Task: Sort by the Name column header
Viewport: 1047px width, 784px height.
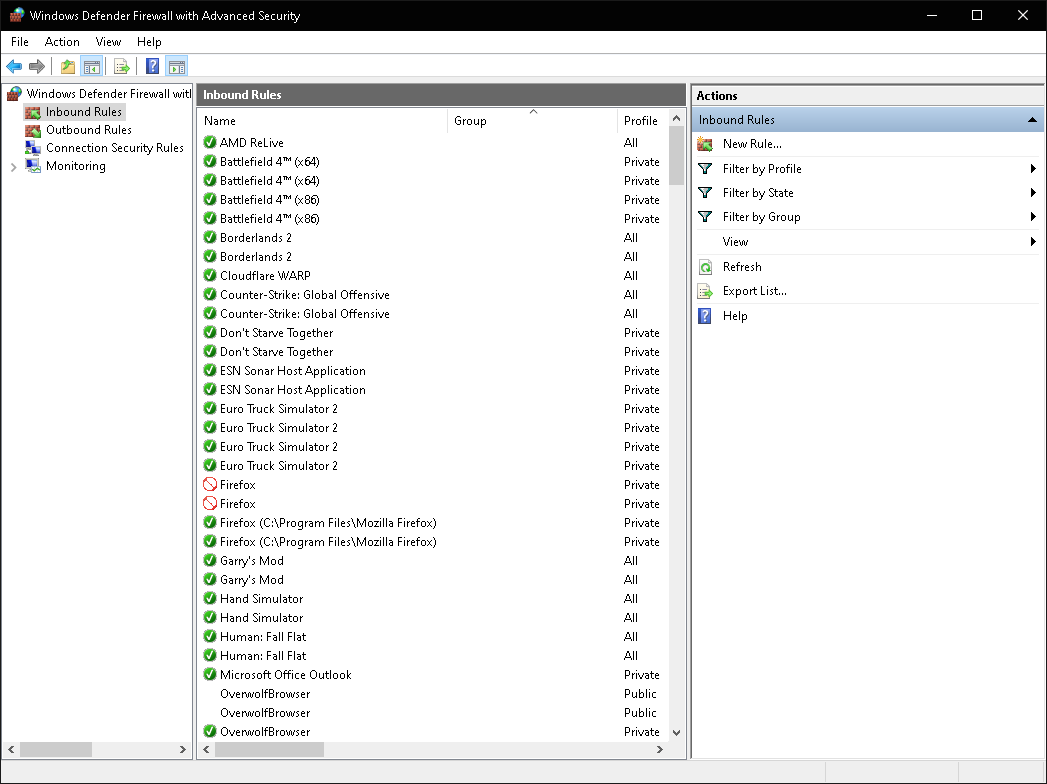Action: (x=323, y=120)
